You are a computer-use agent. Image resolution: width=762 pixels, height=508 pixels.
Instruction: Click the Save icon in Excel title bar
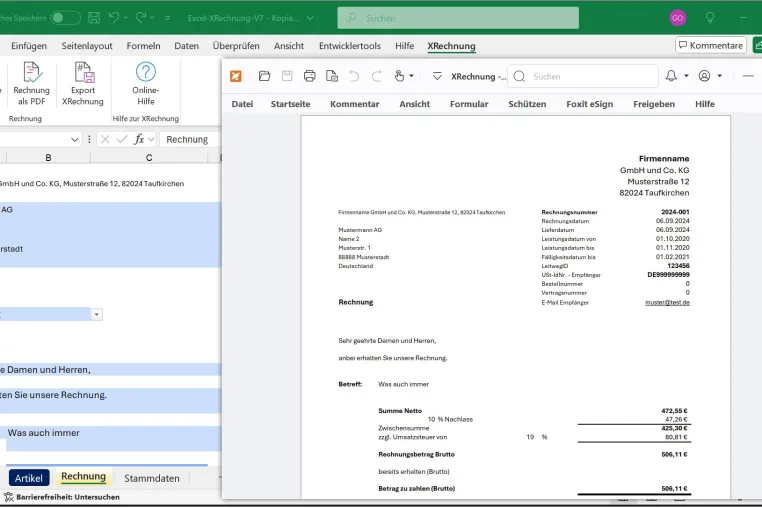(x=94, y=18)
